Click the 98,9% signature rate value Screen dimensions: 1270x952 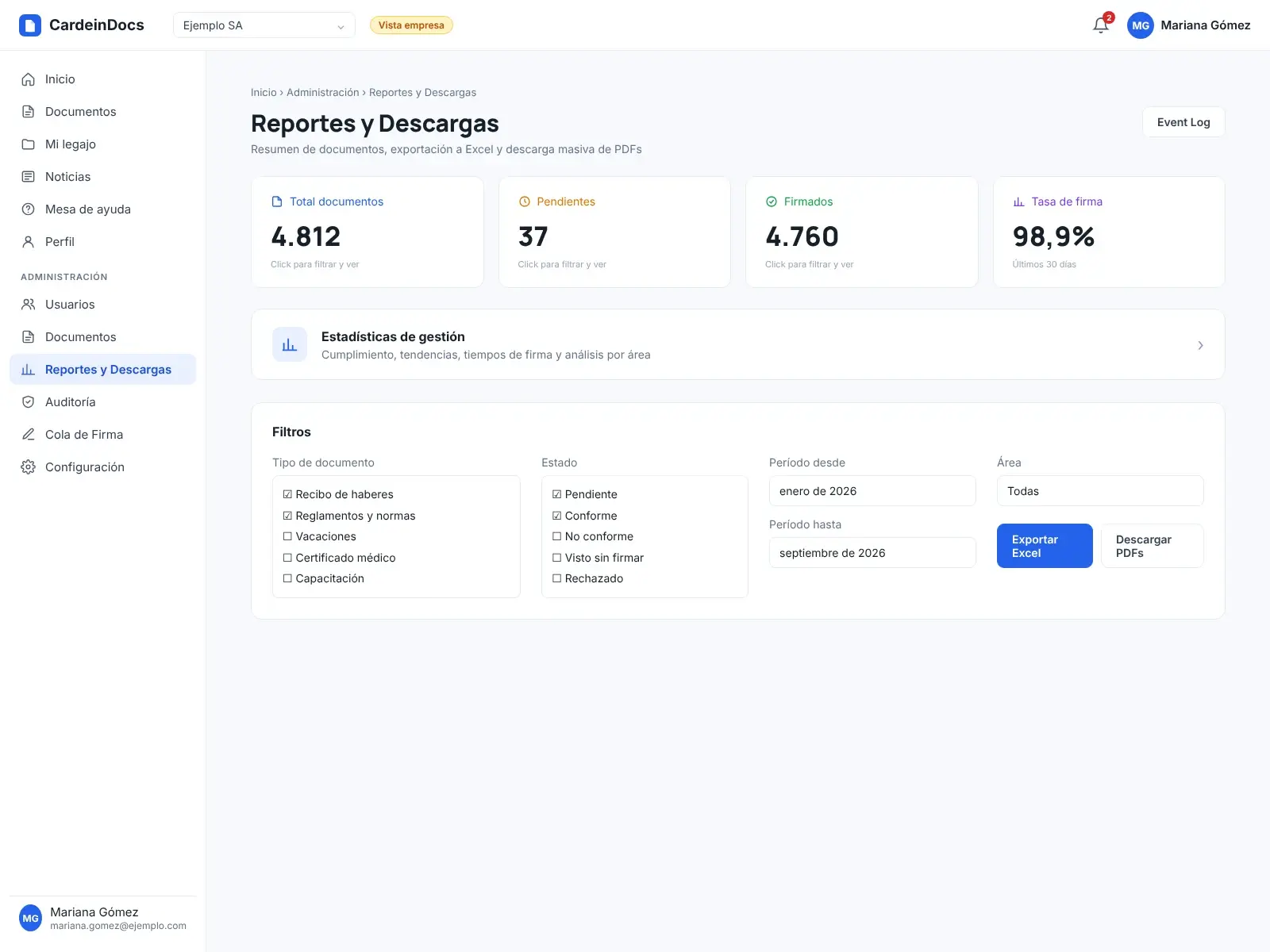tap(1053, 236)
